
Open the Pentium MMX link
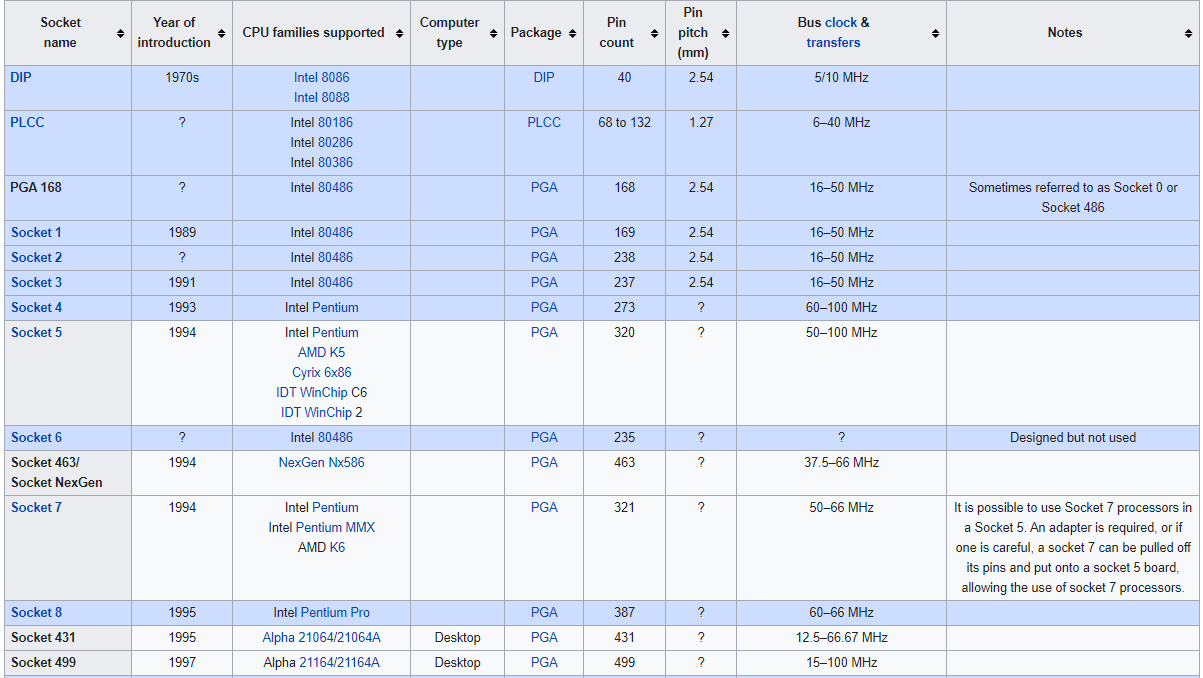(x=335, y=527)
